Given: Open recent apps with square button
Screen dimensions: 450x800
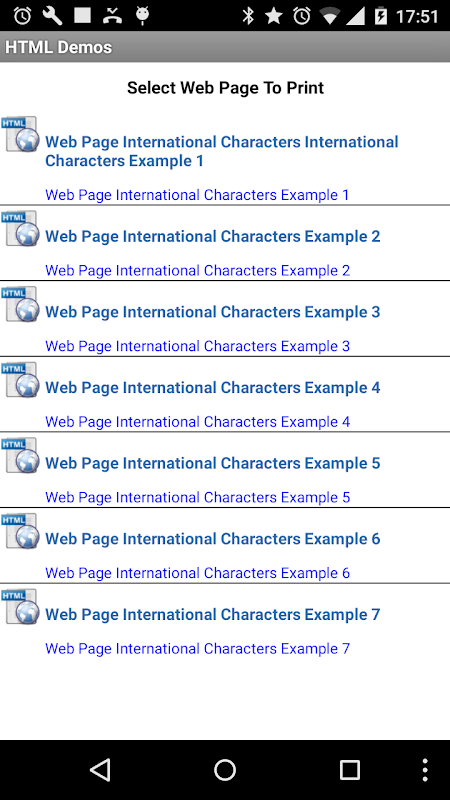Looking at the screenshot, I should coord(350,769).
